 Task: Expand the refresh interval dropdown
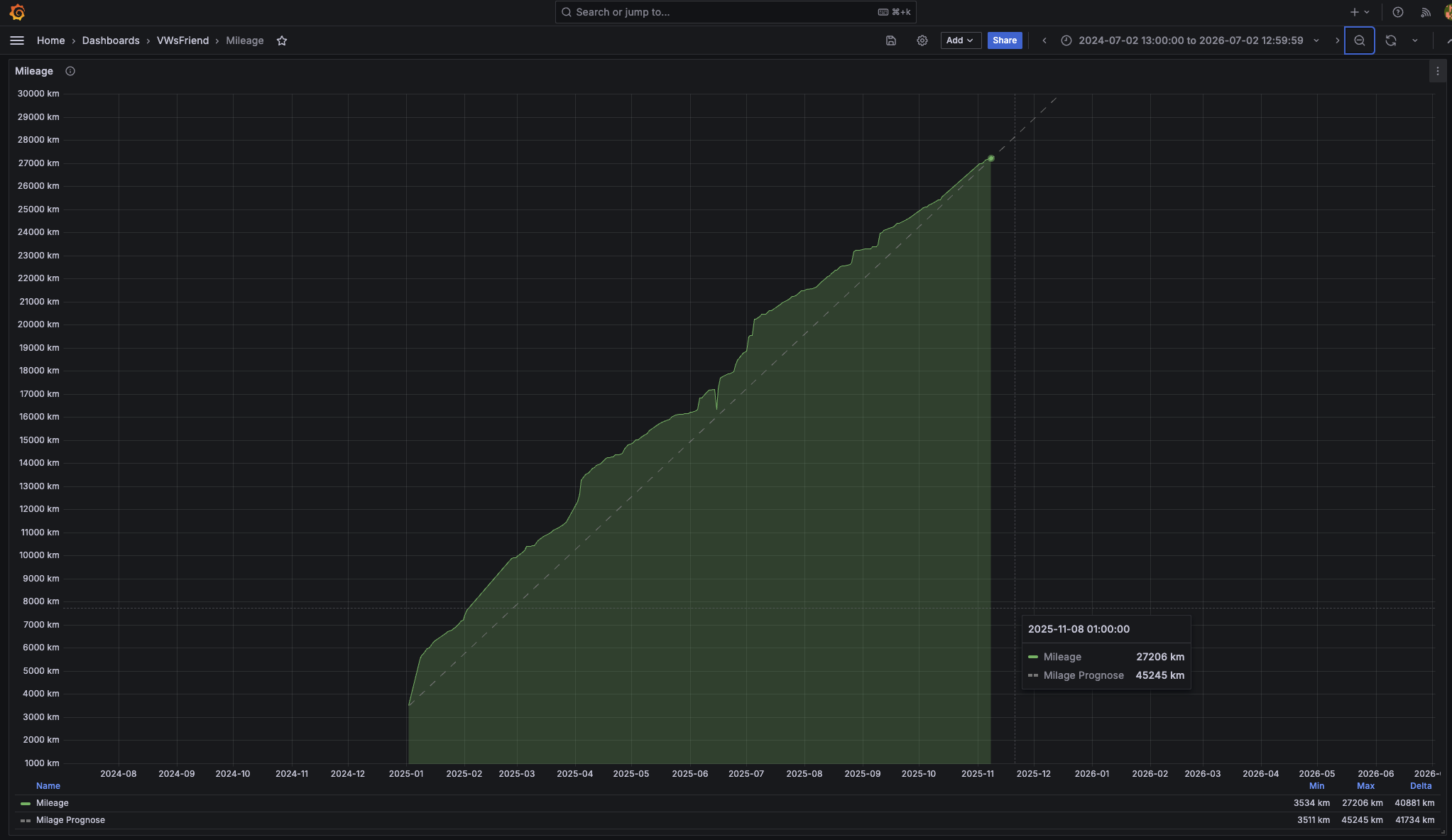(1415, 40)
